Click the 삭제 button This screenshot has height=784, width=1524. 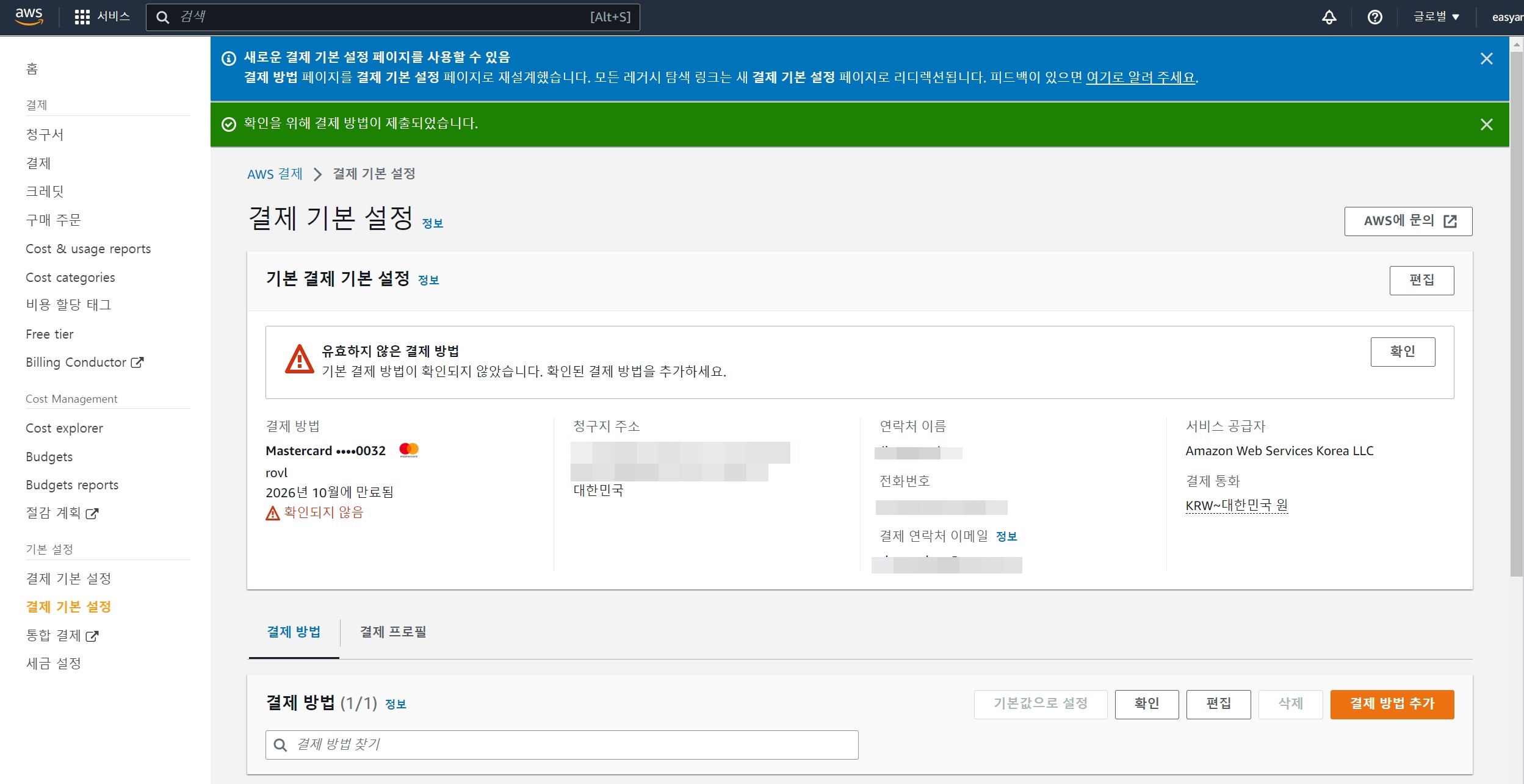coord(1290,704)
